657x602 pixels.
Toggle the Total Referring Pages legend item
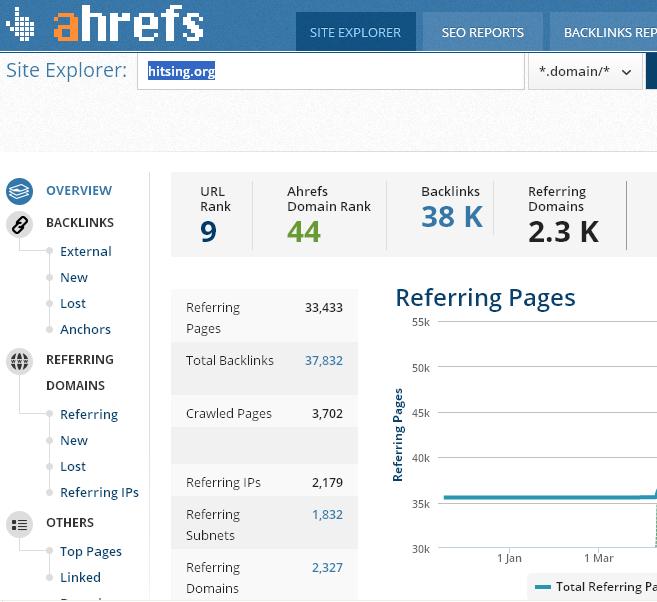595,587
